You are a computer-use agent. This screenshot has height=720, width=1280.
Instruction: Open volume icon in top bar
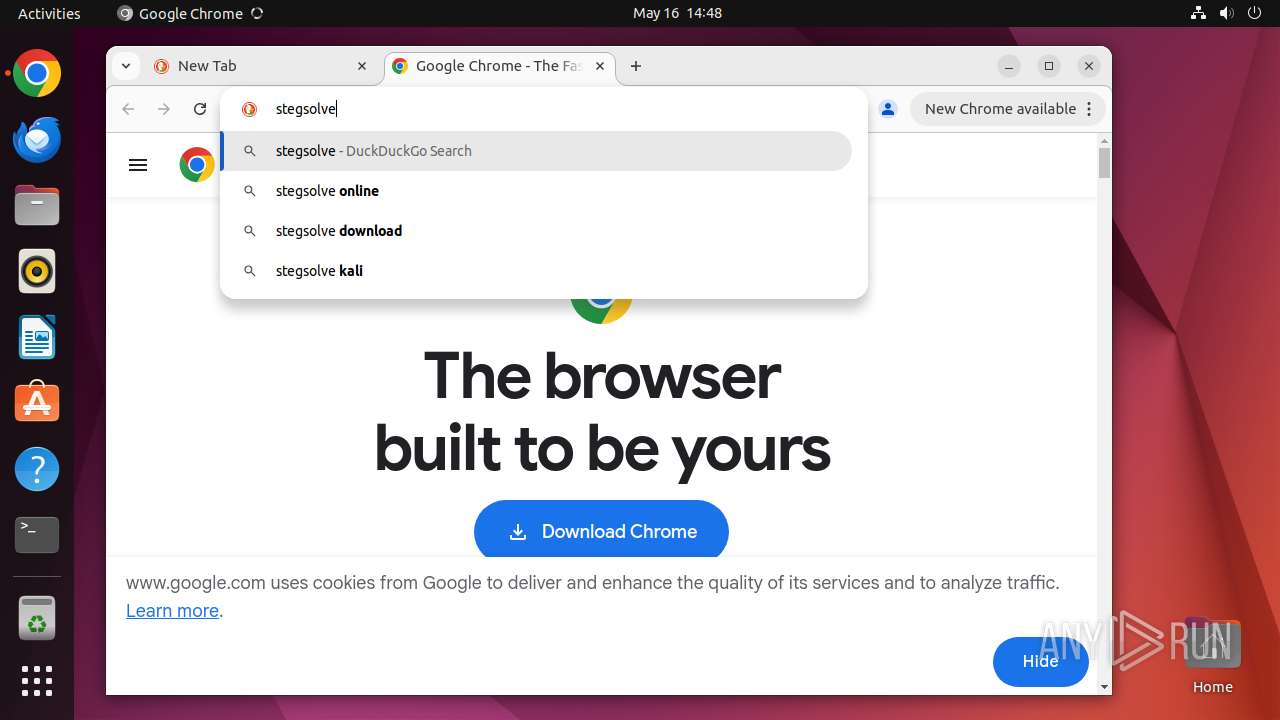pyautogui.click(x=1227, y=13)
